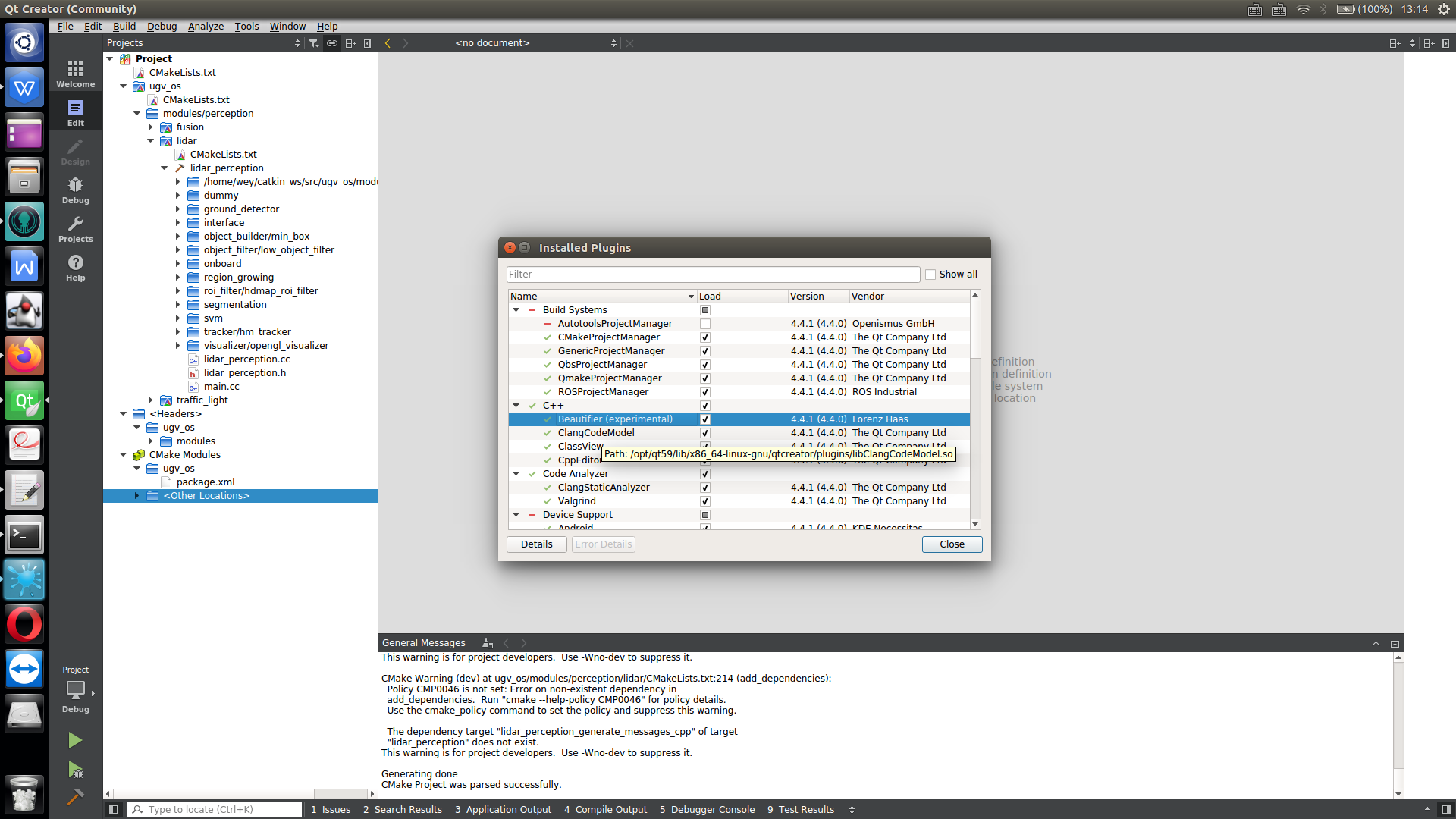Open the Help mode icon

pos(75,268)
